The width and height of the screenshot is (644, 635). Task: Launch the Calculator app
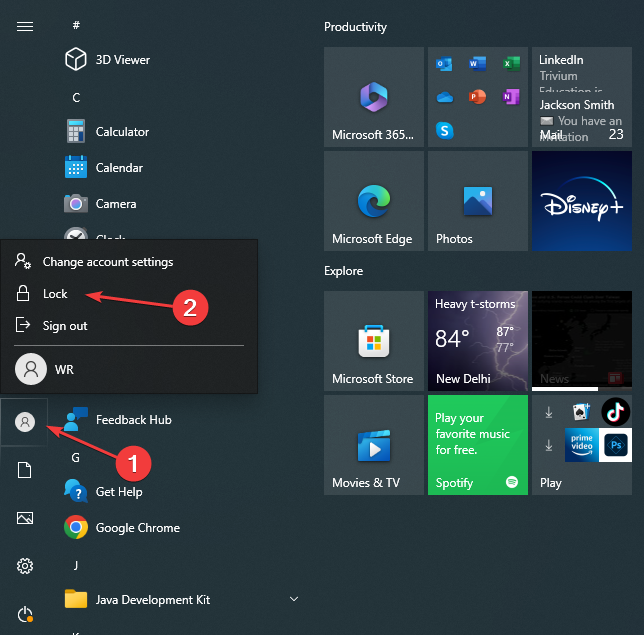coord(107,131)
